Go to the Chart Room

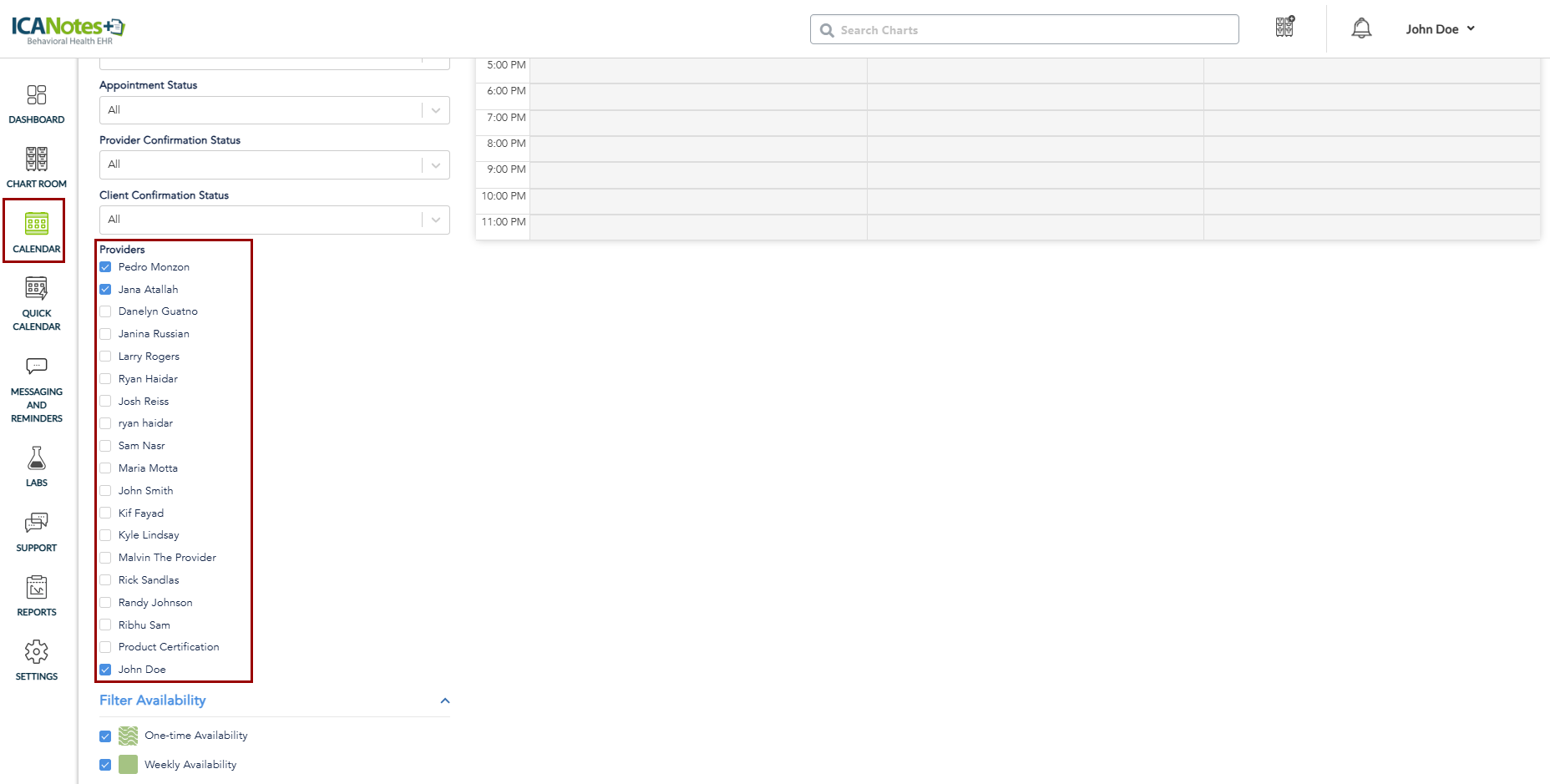pos(37,167)
